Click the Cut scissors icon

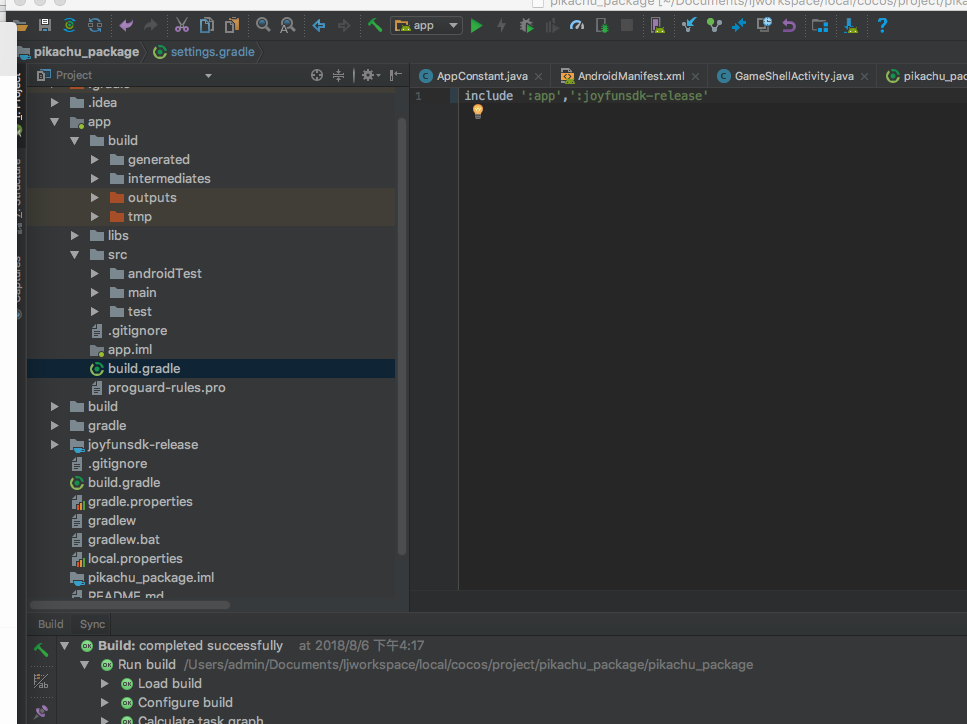point(182,25)
